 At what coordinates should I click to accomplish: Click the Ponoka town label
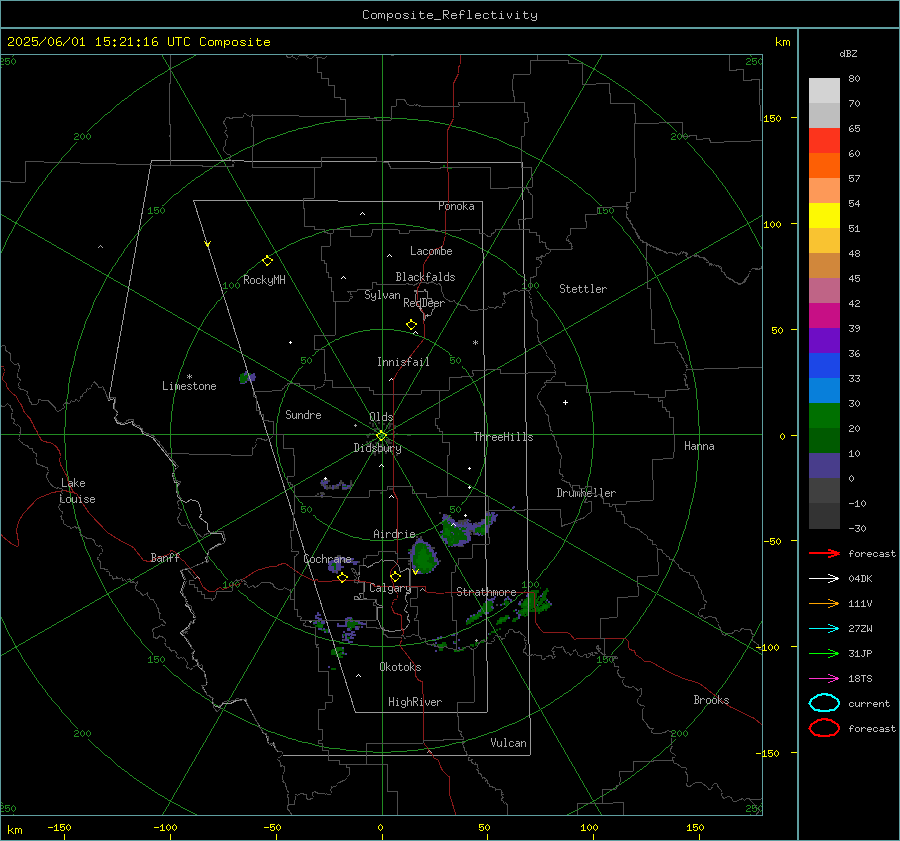(x=456, y=206)
